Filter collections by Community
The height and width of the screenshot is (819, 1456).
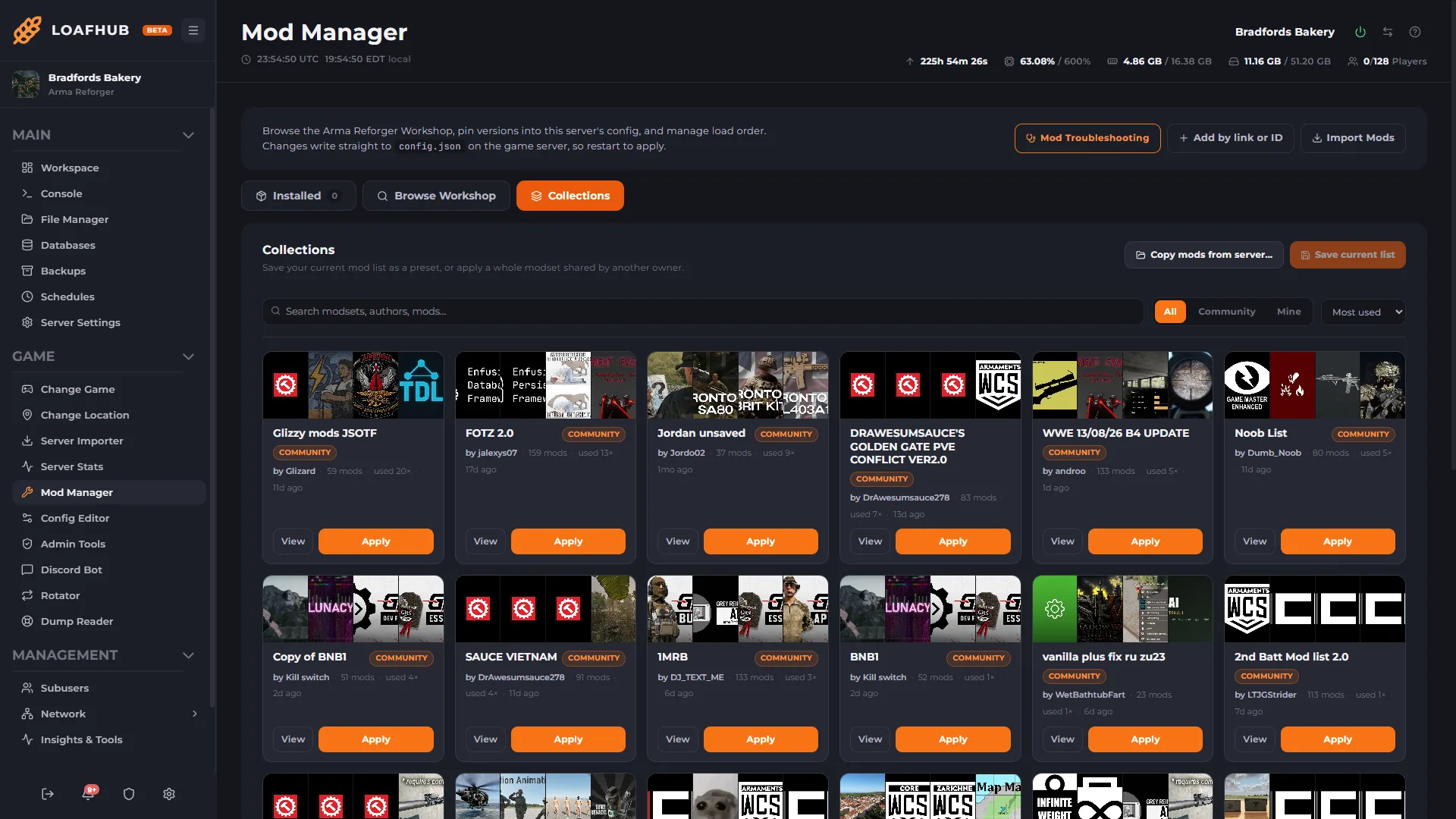click(1227, 312)
